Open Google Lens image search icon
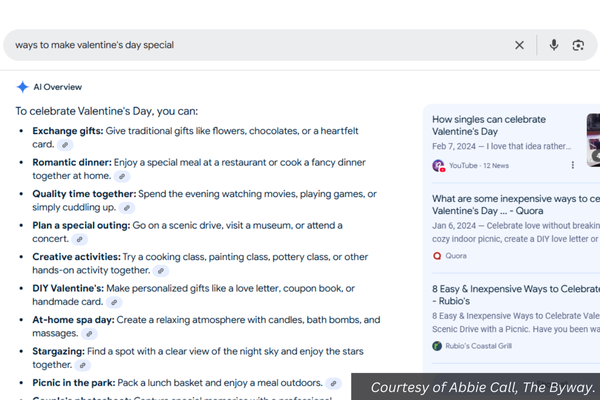 578,45
